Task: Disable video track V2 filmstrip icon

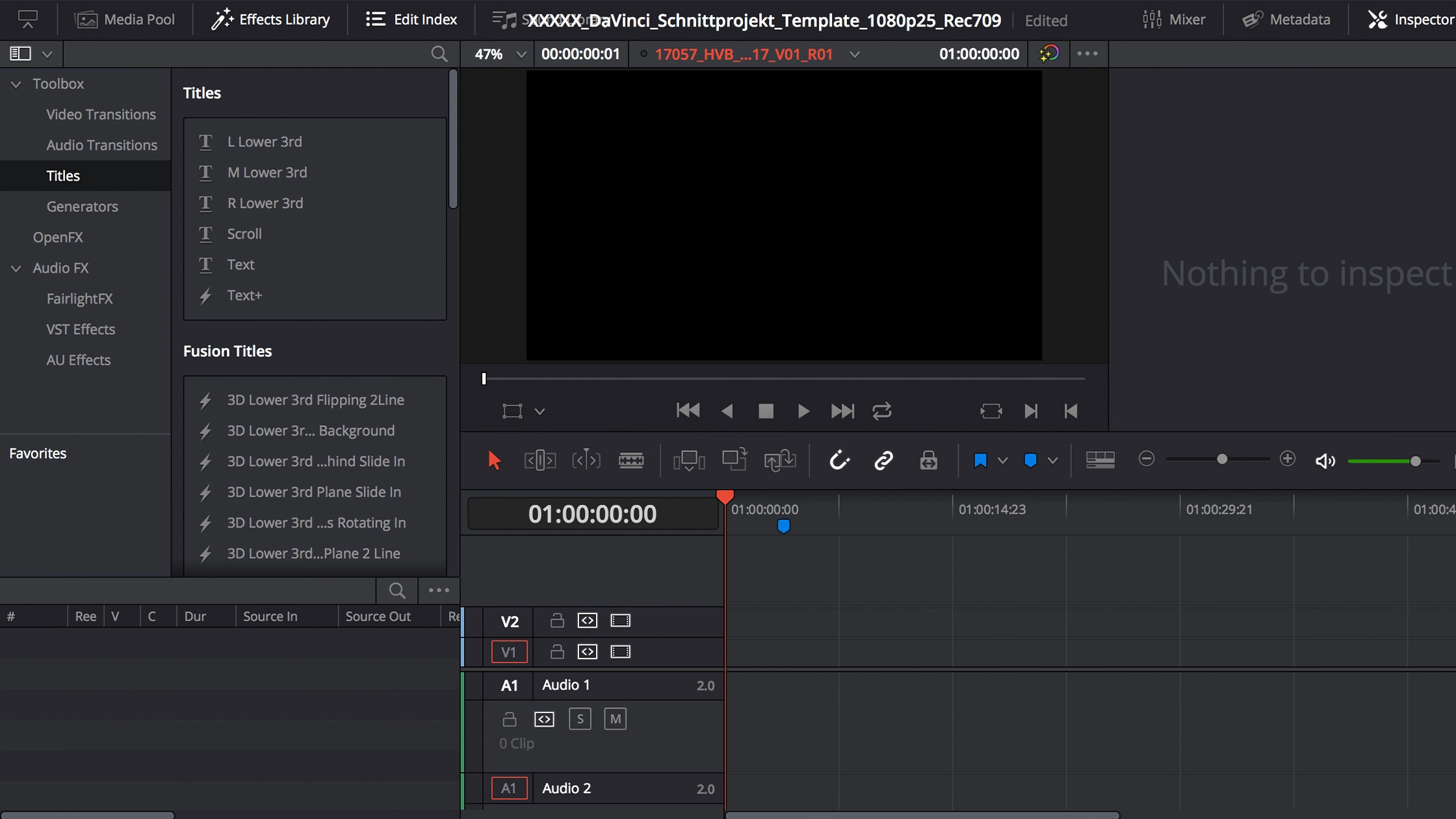Action: [620, 620]
